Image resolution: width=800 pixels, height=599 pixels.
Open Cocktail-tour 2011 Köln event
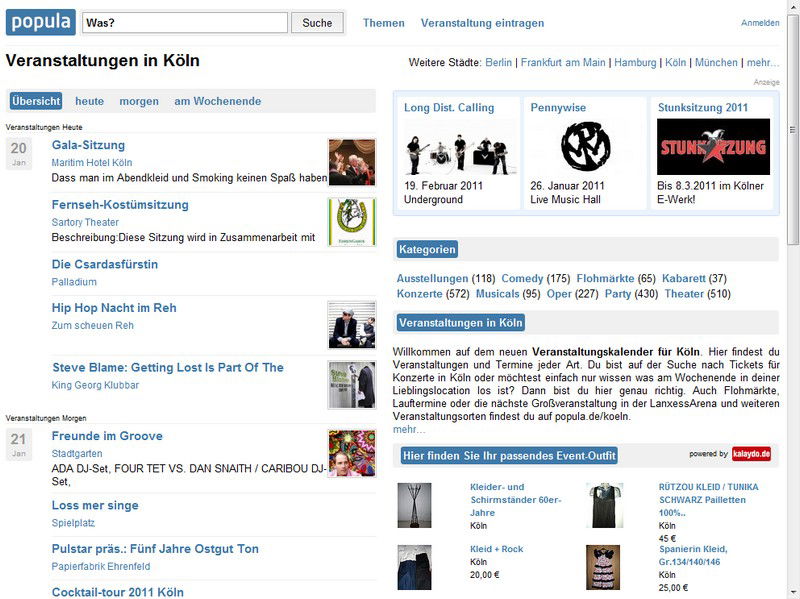click(x=117, y=592)
